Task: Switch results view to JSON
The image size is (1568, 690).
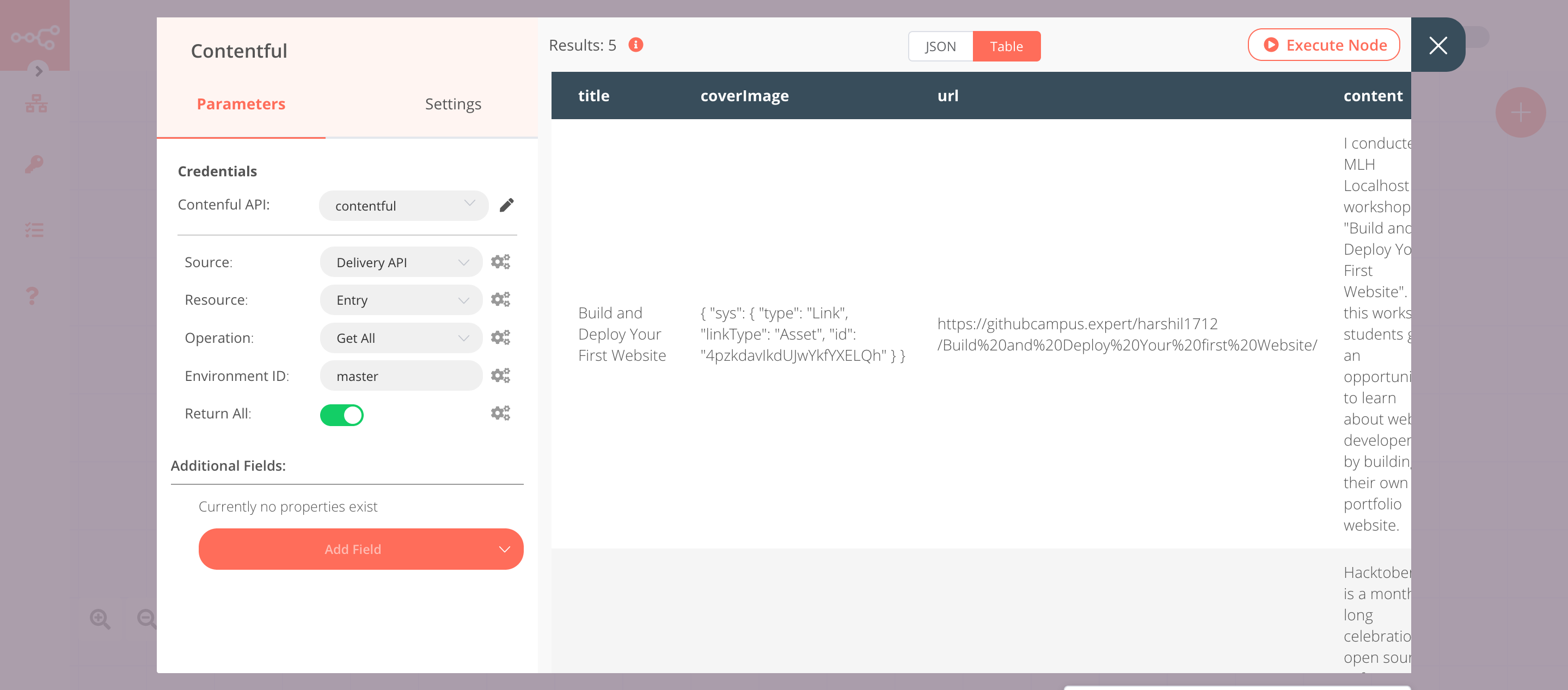Action: click(x=940, y=46)
